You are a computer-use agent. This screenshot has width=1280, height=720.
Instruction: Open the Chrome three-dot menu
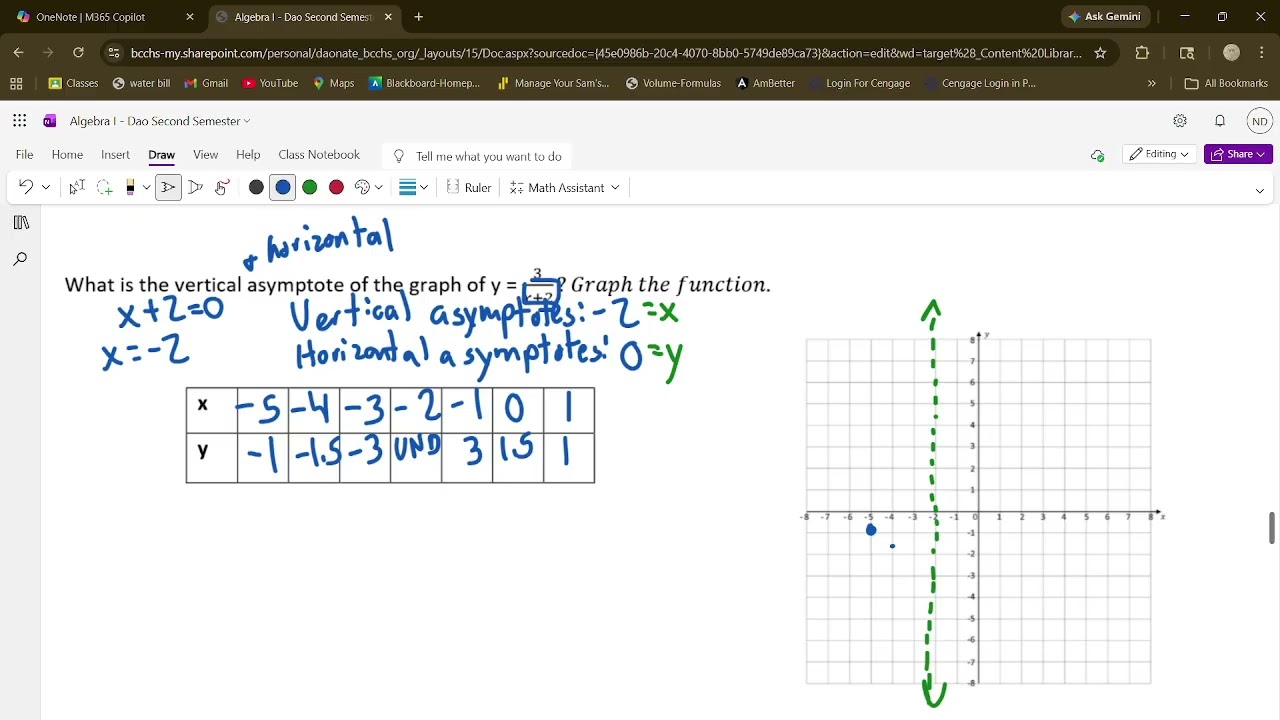point(1260,53)
